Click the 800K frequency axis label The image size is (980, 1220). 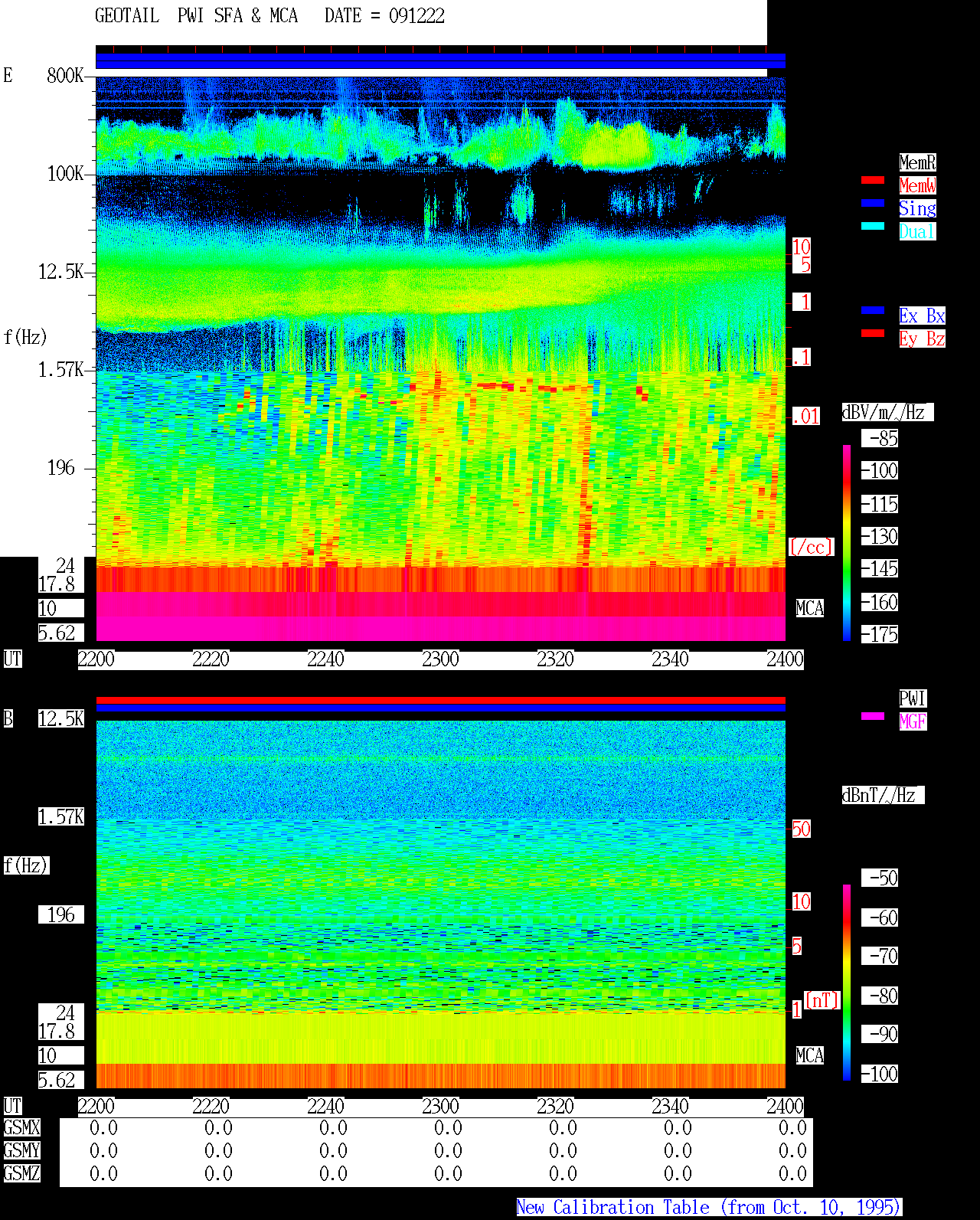click(x=65, y=76)
